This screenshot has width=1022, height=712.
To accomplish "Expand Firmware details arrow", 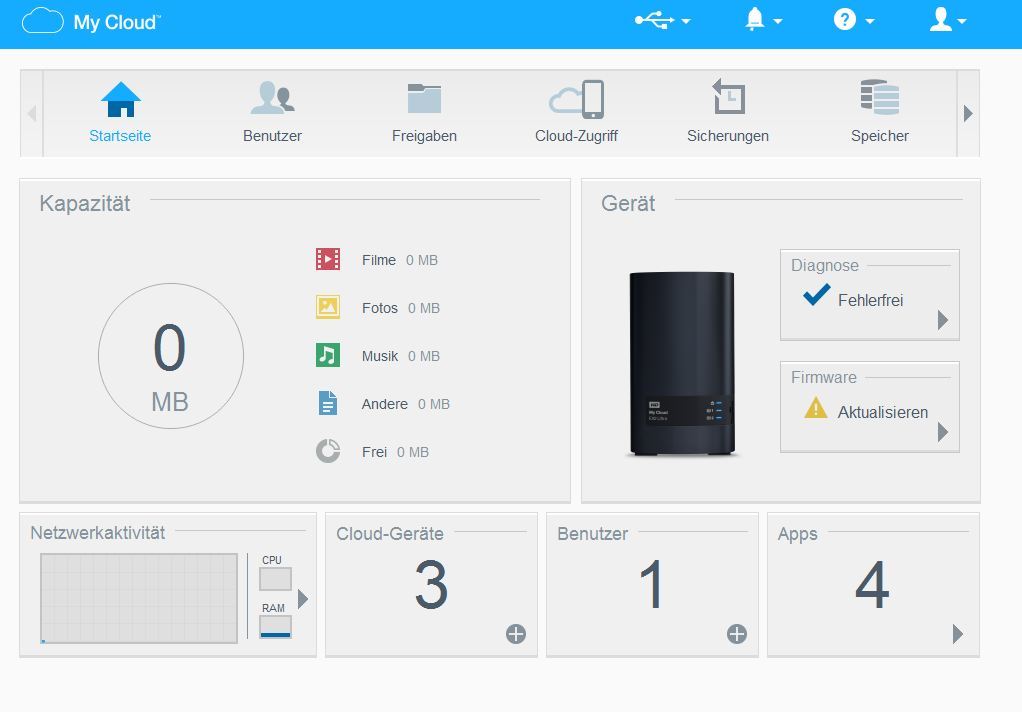I will click(942, 432).
